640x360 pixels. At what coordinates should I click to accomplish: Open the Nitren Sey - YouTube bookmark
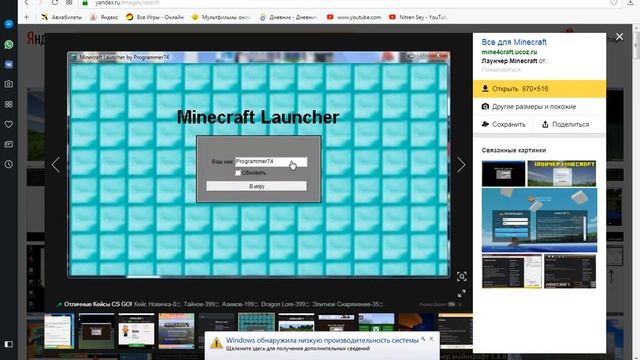[418, 17]
